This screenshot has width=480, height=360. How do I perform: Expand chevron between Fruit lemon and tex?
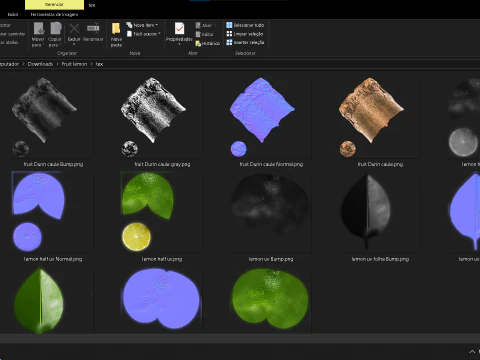tap(91, 64)
